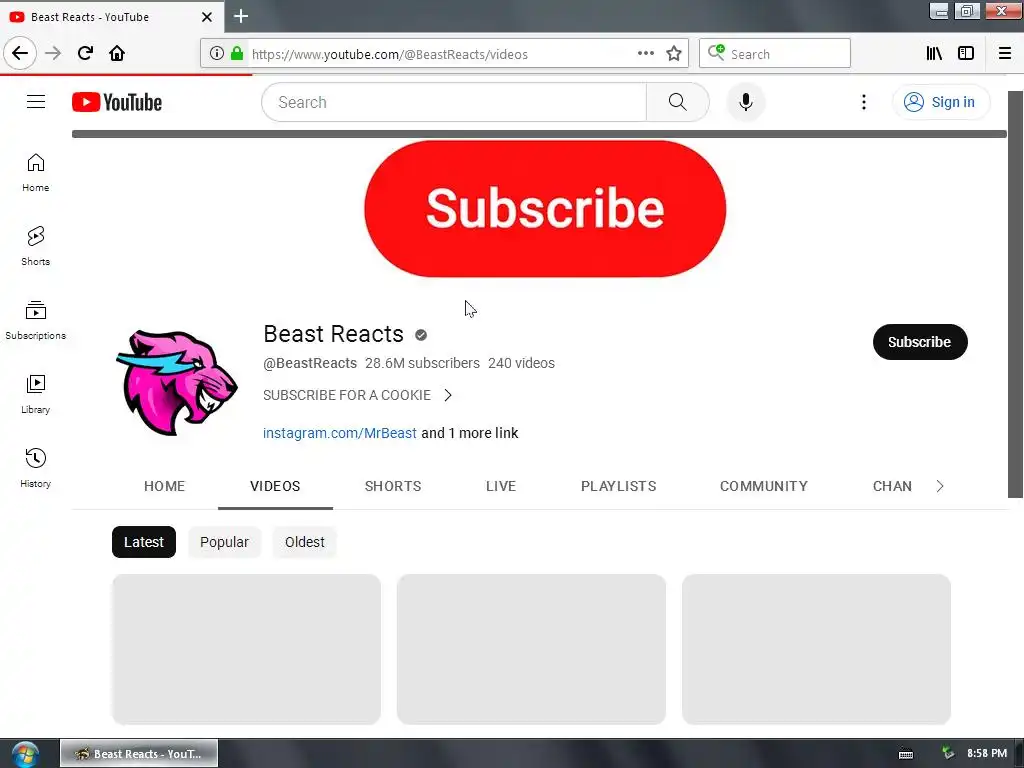Click the third loading video placeholder
Screen dimensions: 1024x768
pyautogui.click(x=816, y=649)
